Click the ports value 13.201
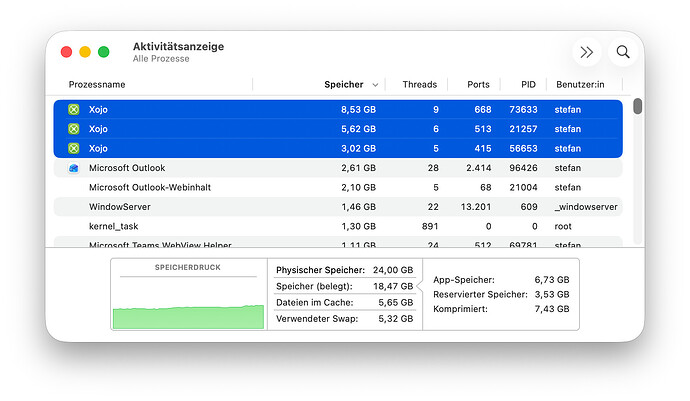Viewport: 690px width, 401px height. point(476,206)
